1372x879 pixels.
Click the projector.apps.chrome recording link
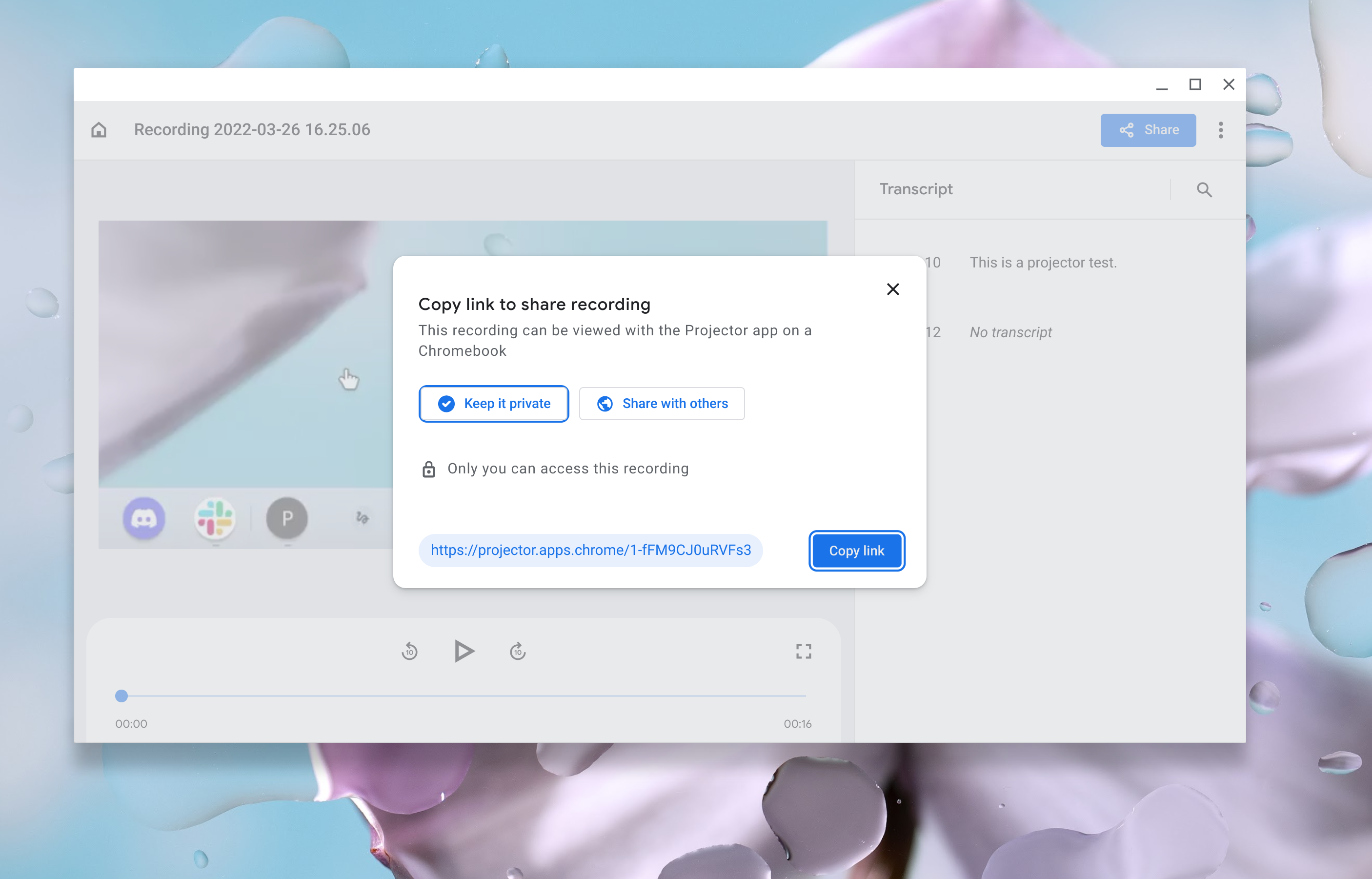[591, 550]
